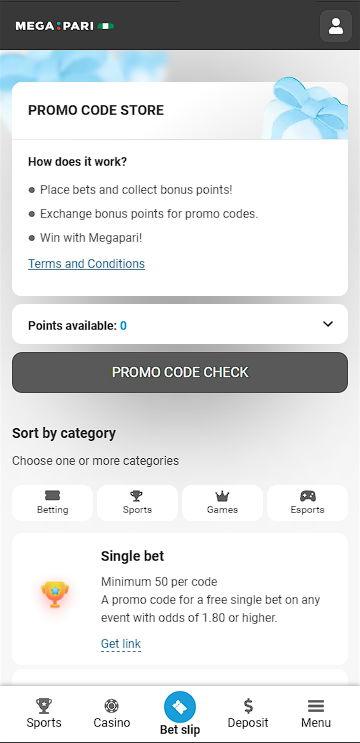360x743 pixels.
Task: Click the gift box image
Action: [309, 109]
